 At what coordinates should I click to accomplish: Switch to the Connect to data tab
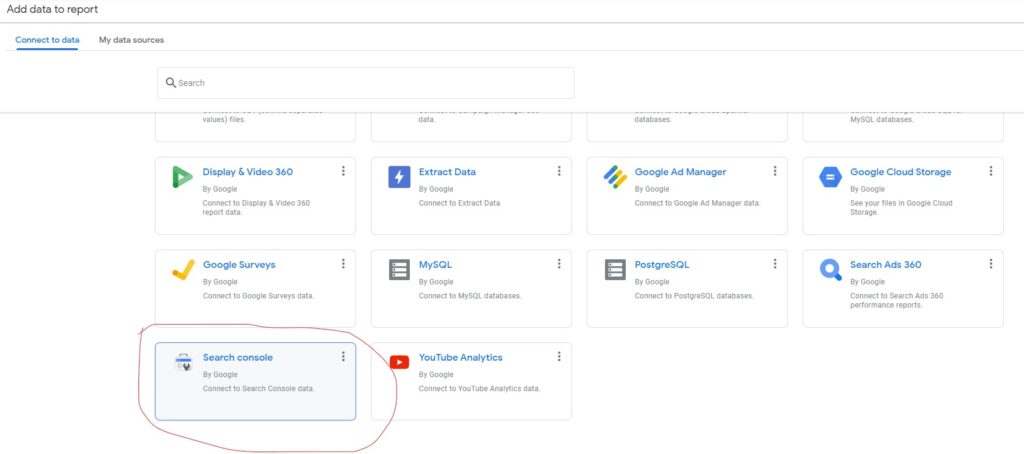pyautogui.click(x=47, y=40)
